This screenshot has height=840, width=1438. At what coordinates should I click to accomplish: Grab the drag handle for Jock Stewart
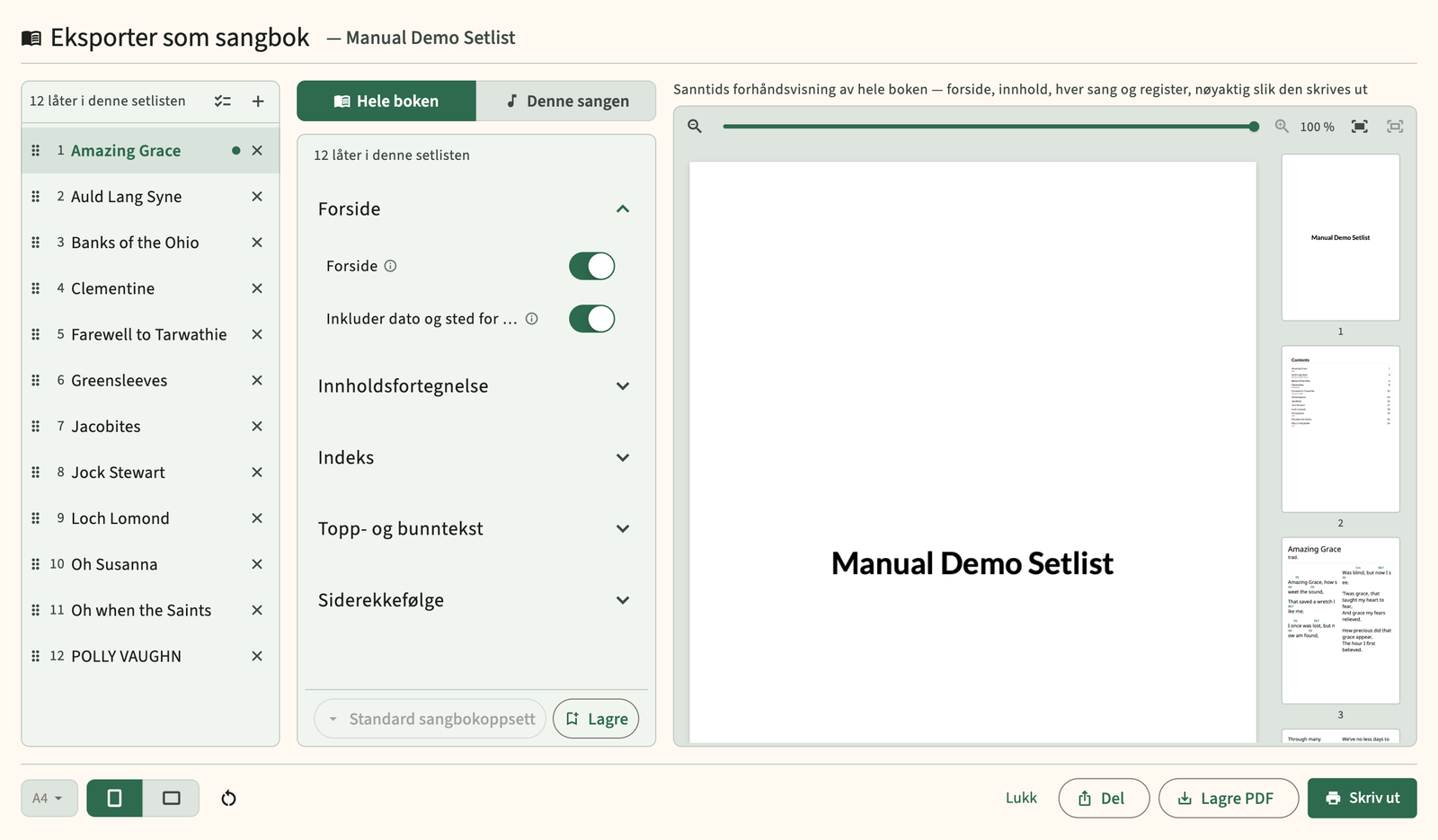pos(36,473)
